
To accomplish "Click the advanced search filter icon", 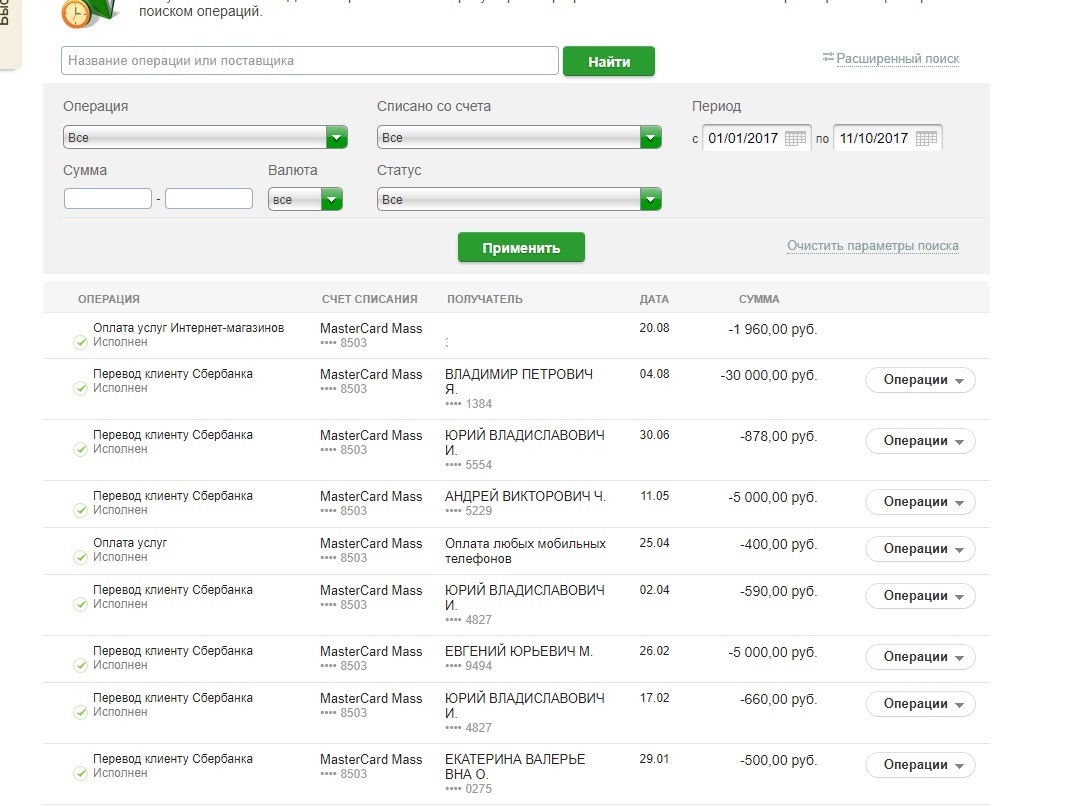I will click(828, 58).
